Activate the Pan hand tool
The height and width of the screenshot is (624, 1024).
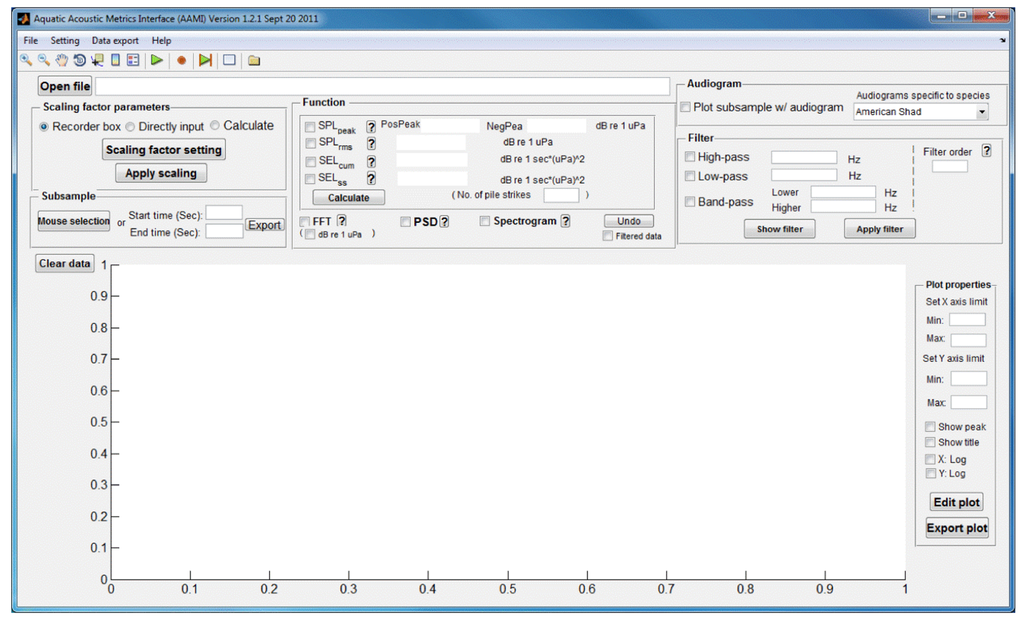pyautogui.click(x=61, y=60)
